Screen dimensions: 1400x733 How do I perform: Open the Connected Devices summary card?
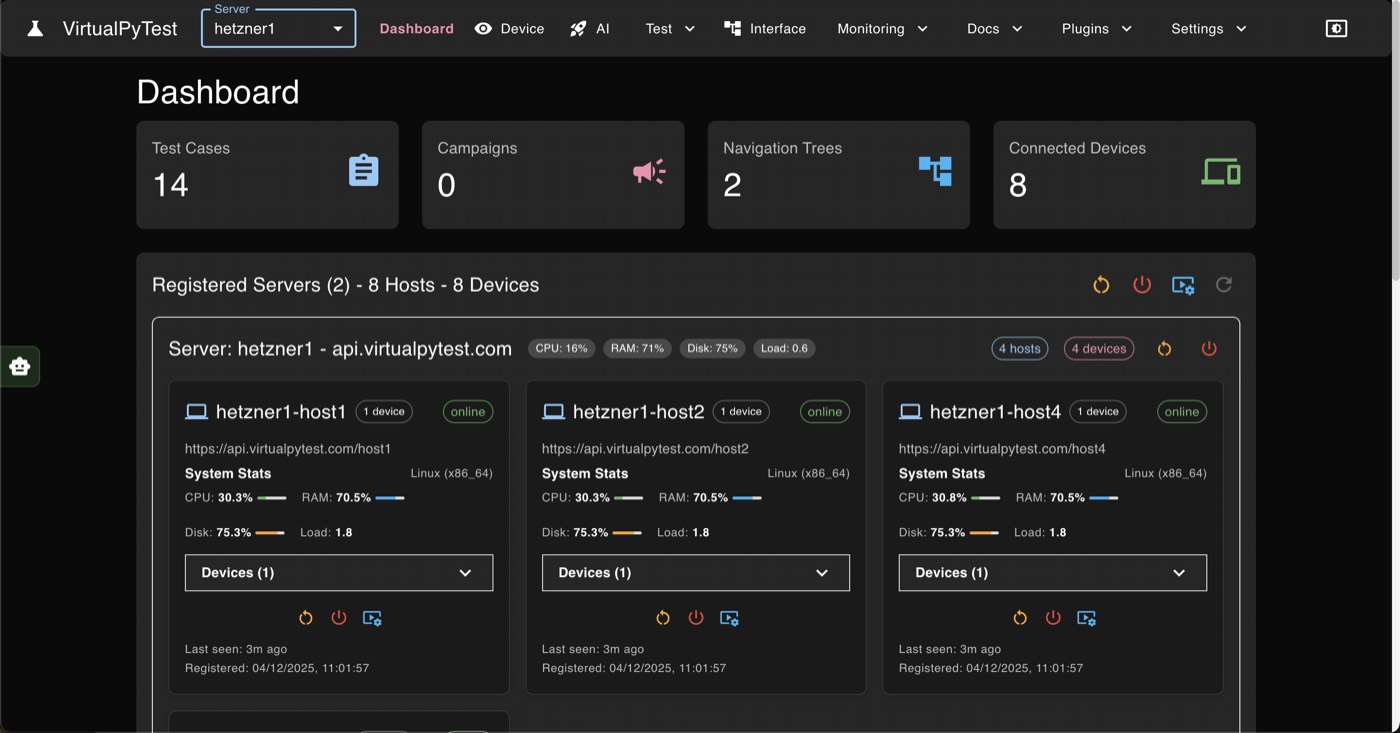[1124, 175]
